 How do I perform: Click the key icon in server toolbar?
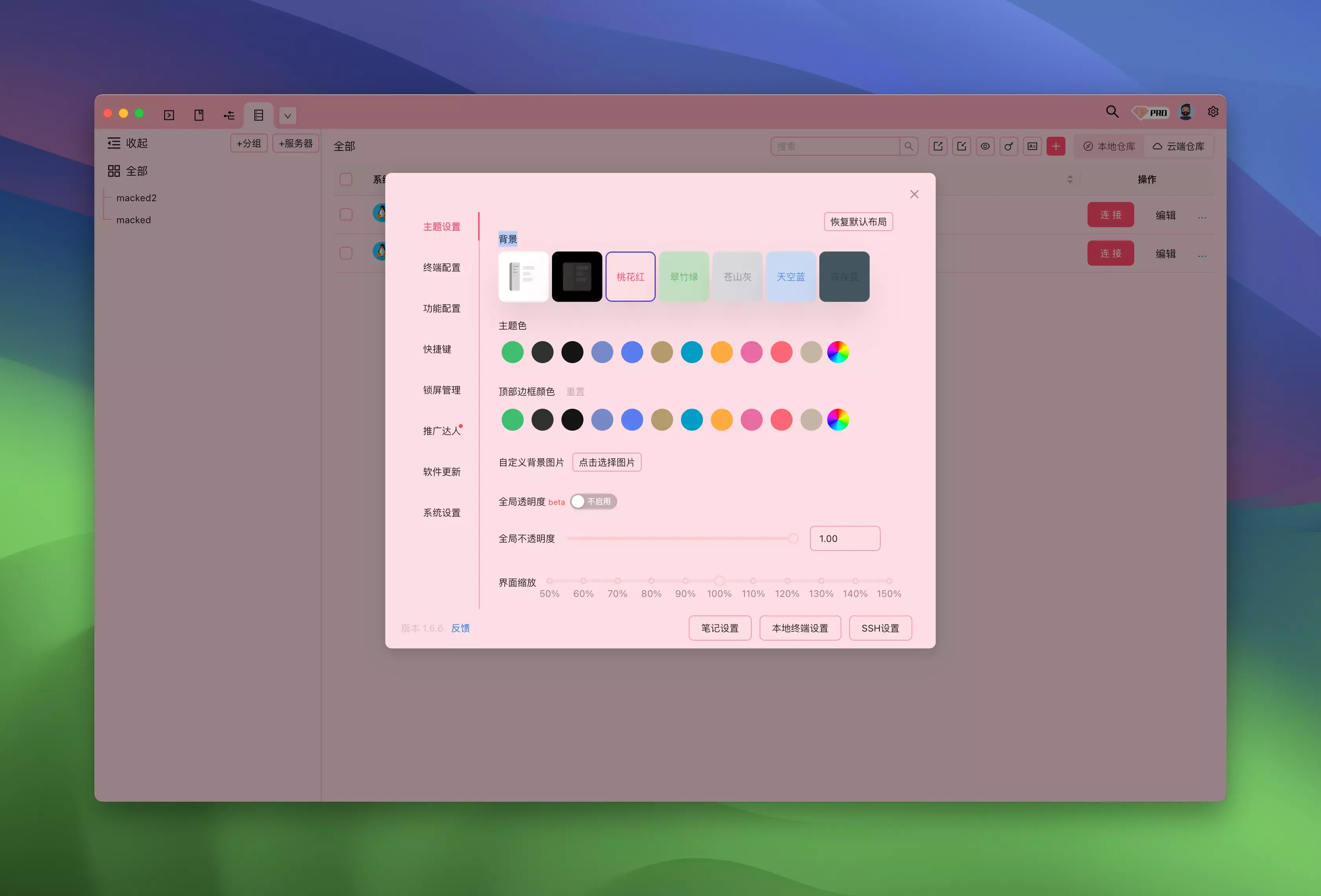1008,147
